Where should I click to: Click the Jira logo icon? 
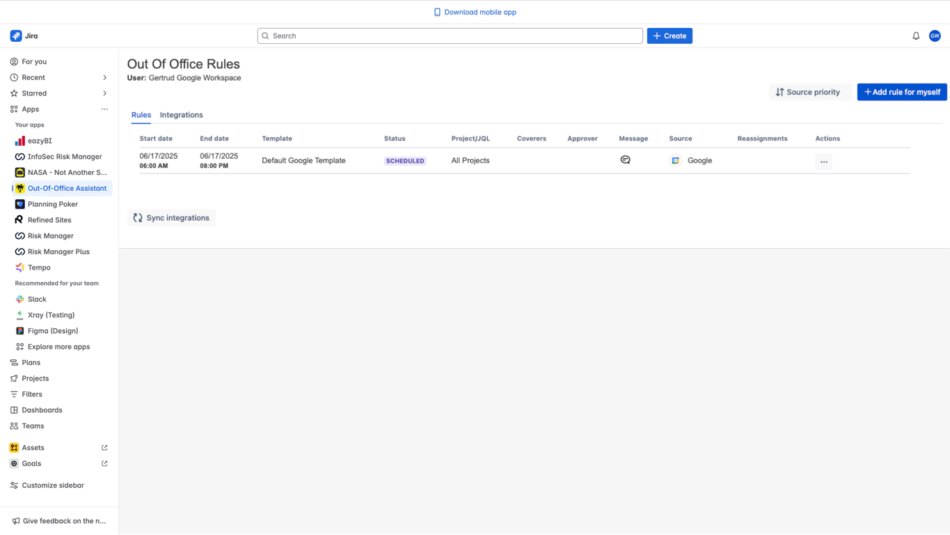click(16, 36)
